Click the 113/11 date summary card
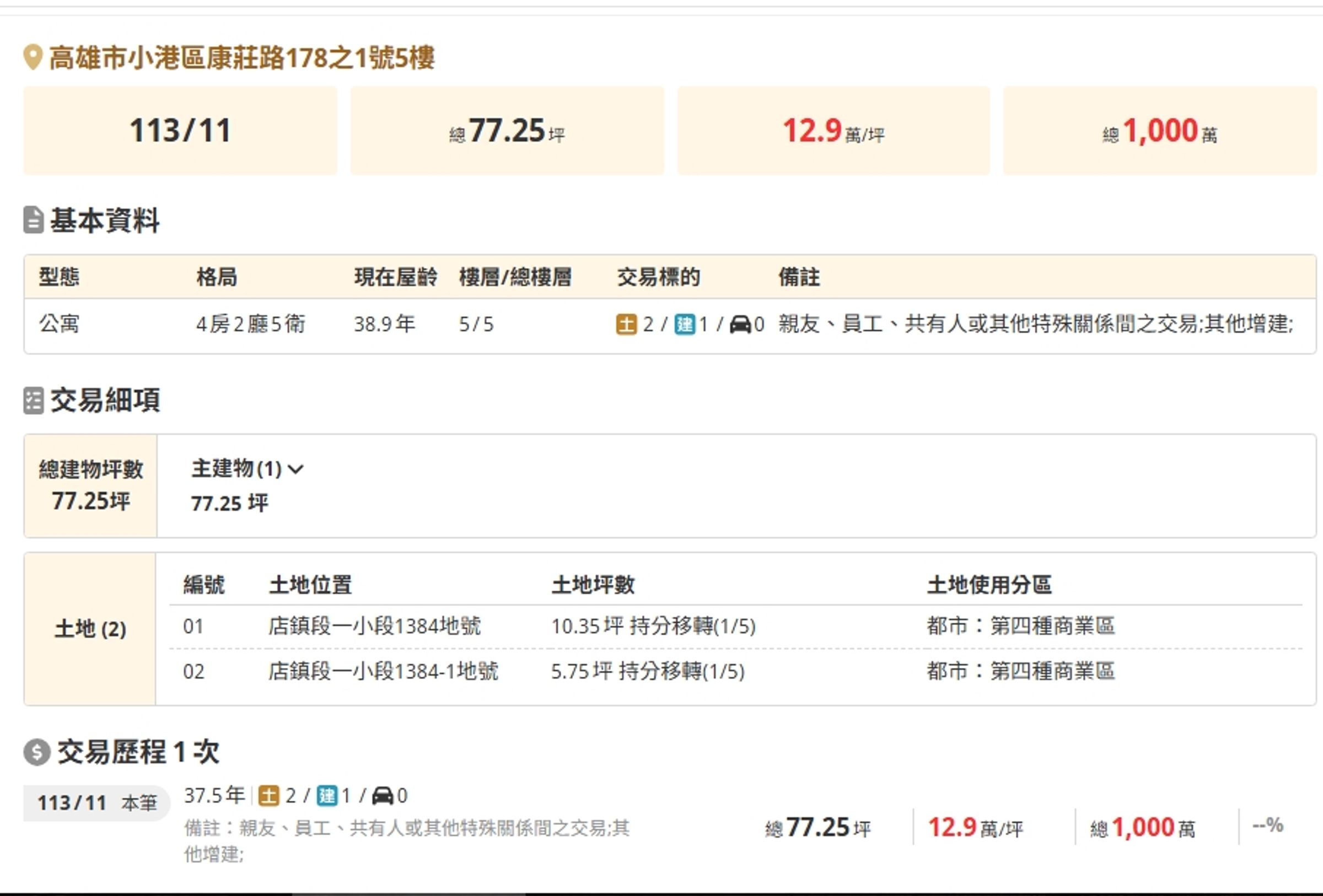Screen dimensions: 1323x896 [180, 130]
